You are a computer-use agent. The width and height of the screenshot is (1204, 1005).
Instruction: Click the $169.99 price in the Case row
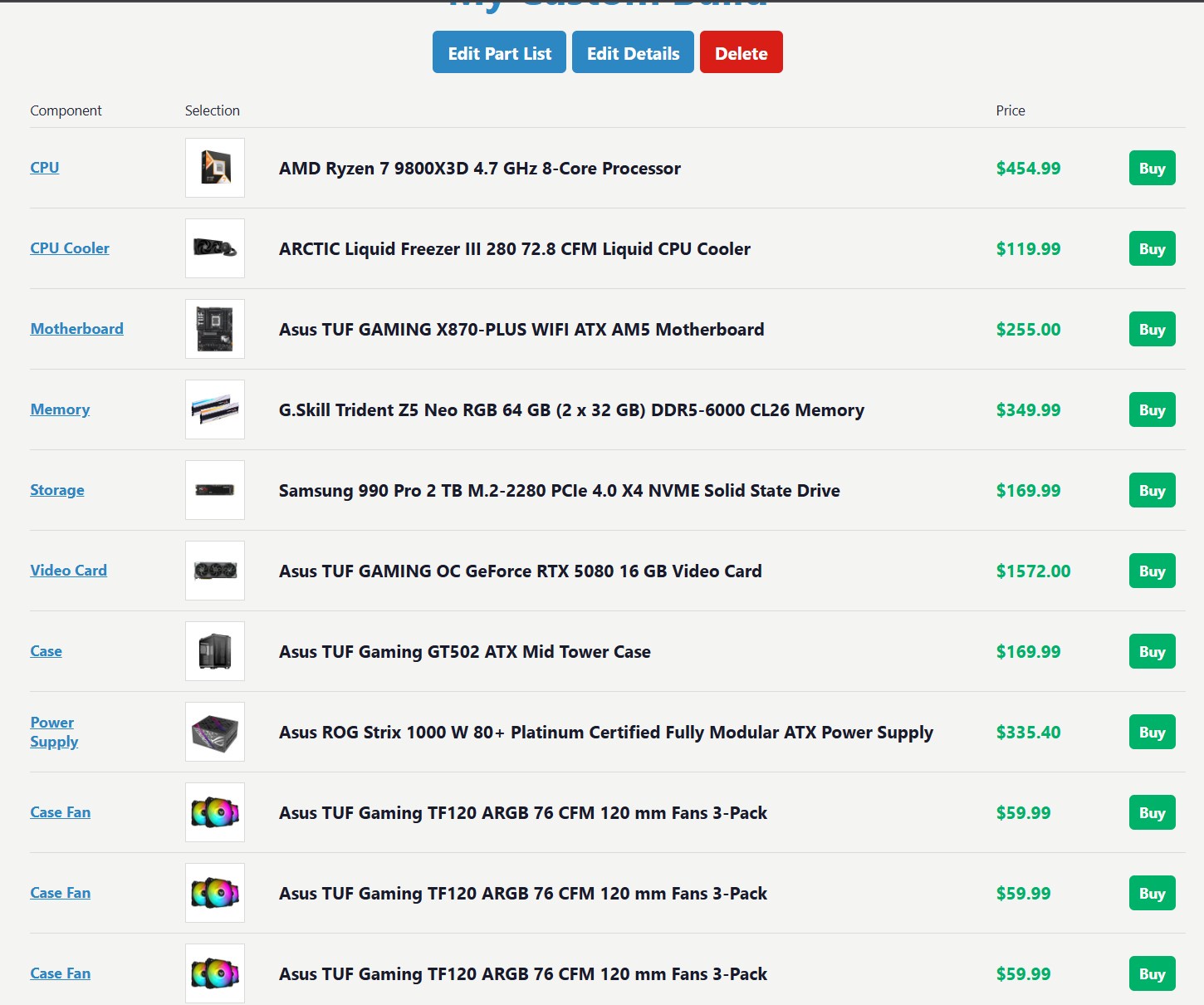coord(1028,652)
